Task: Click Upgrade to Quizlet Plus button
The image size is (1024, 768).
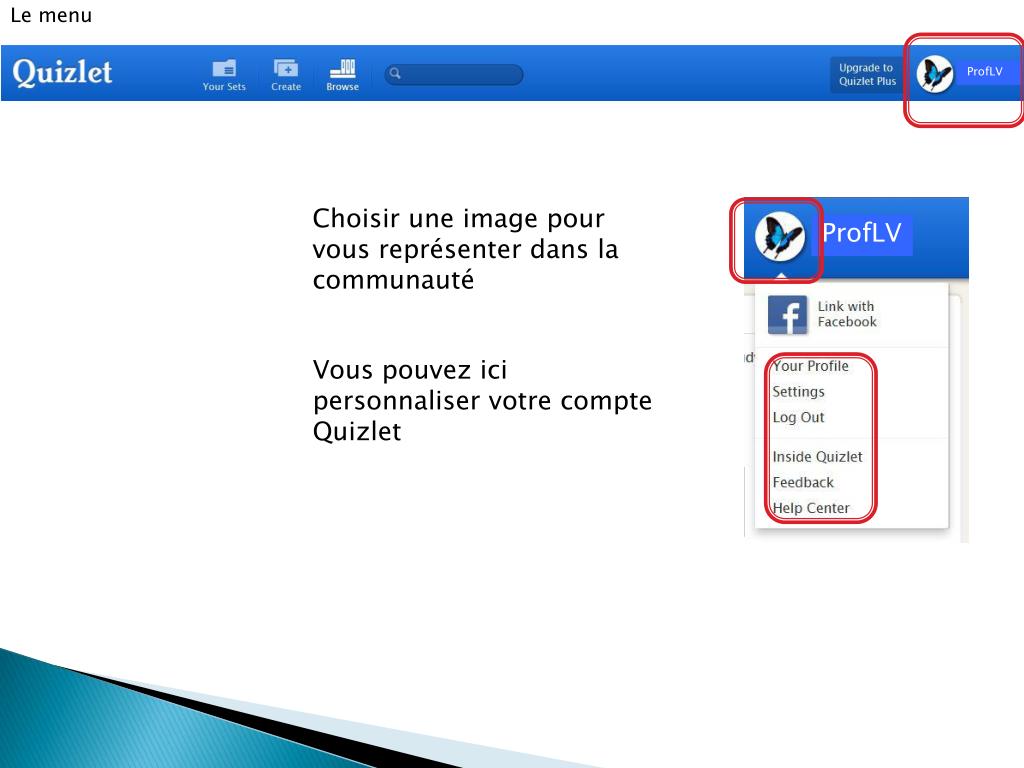Action: (x=867, y=74)
